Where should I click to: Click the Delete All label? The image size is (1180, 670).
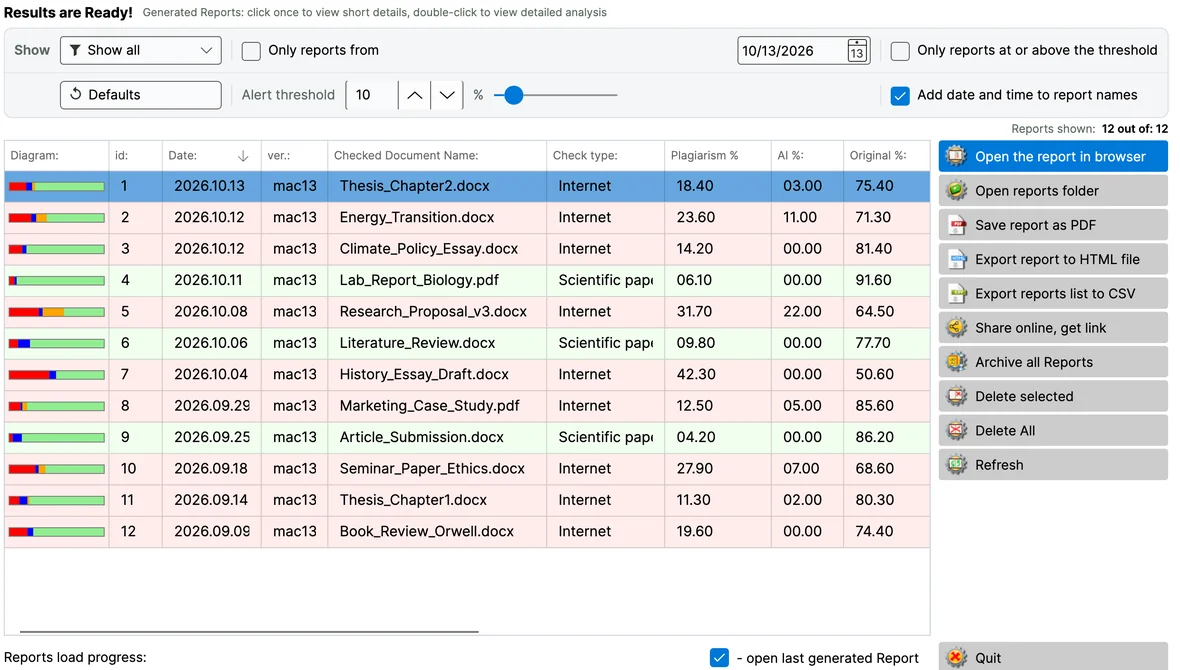pyautogui.click(x=1005, y=431)
